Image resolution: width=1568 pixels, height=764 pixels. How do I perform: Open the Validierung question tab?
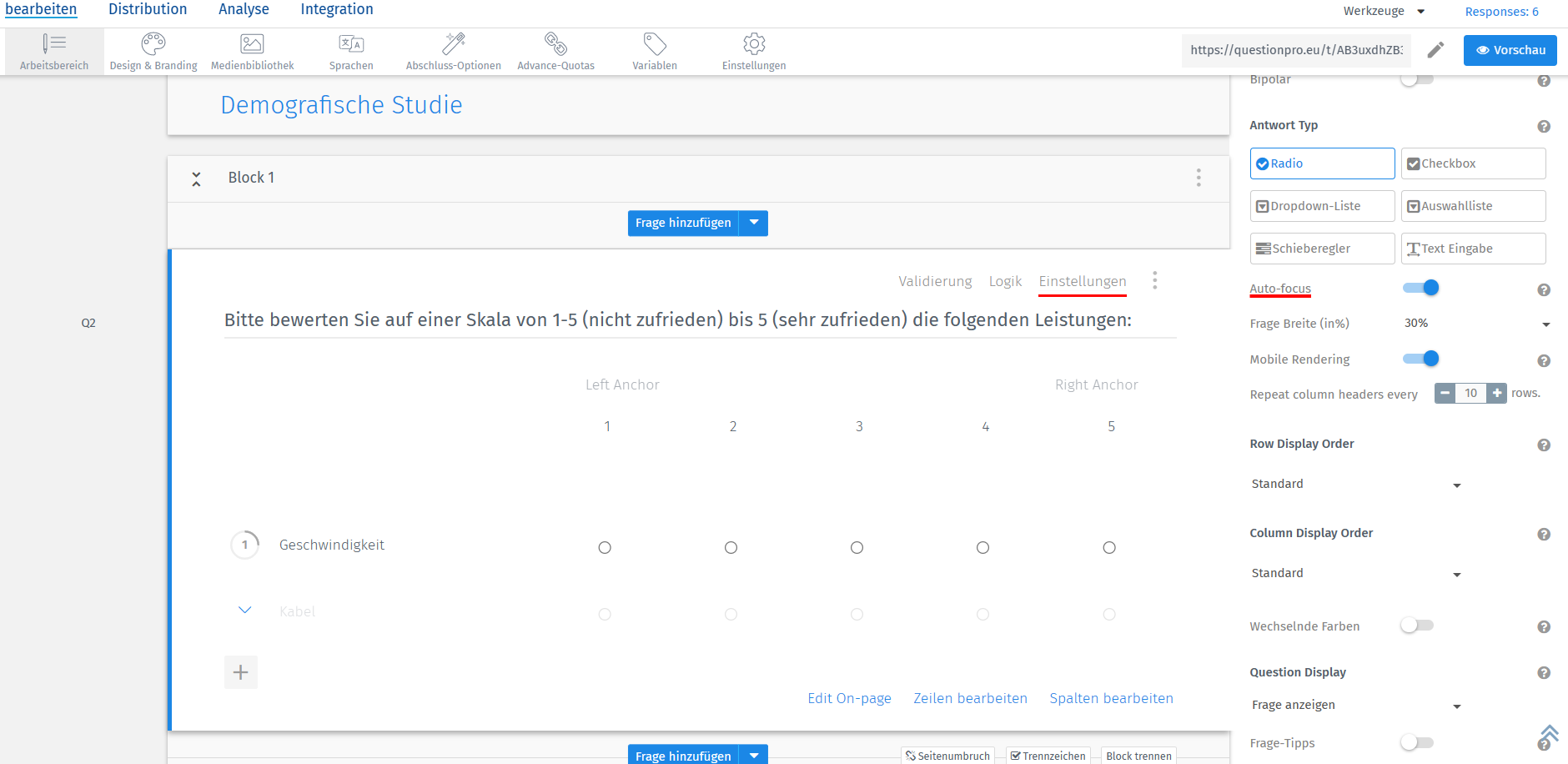pyautogui.click(x=935, y=281)
